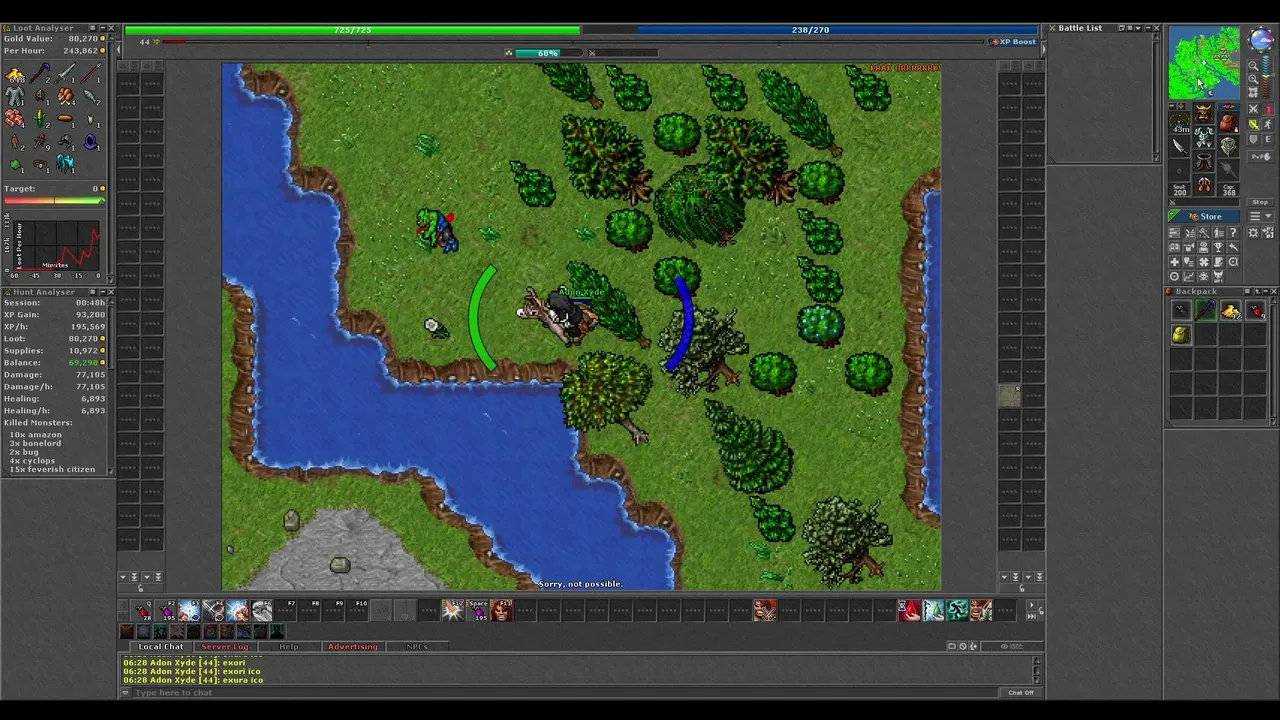This screenshot has height=720, width=1280.
Task: Click the minimap compass rose
Action: tap(1262, 39)
